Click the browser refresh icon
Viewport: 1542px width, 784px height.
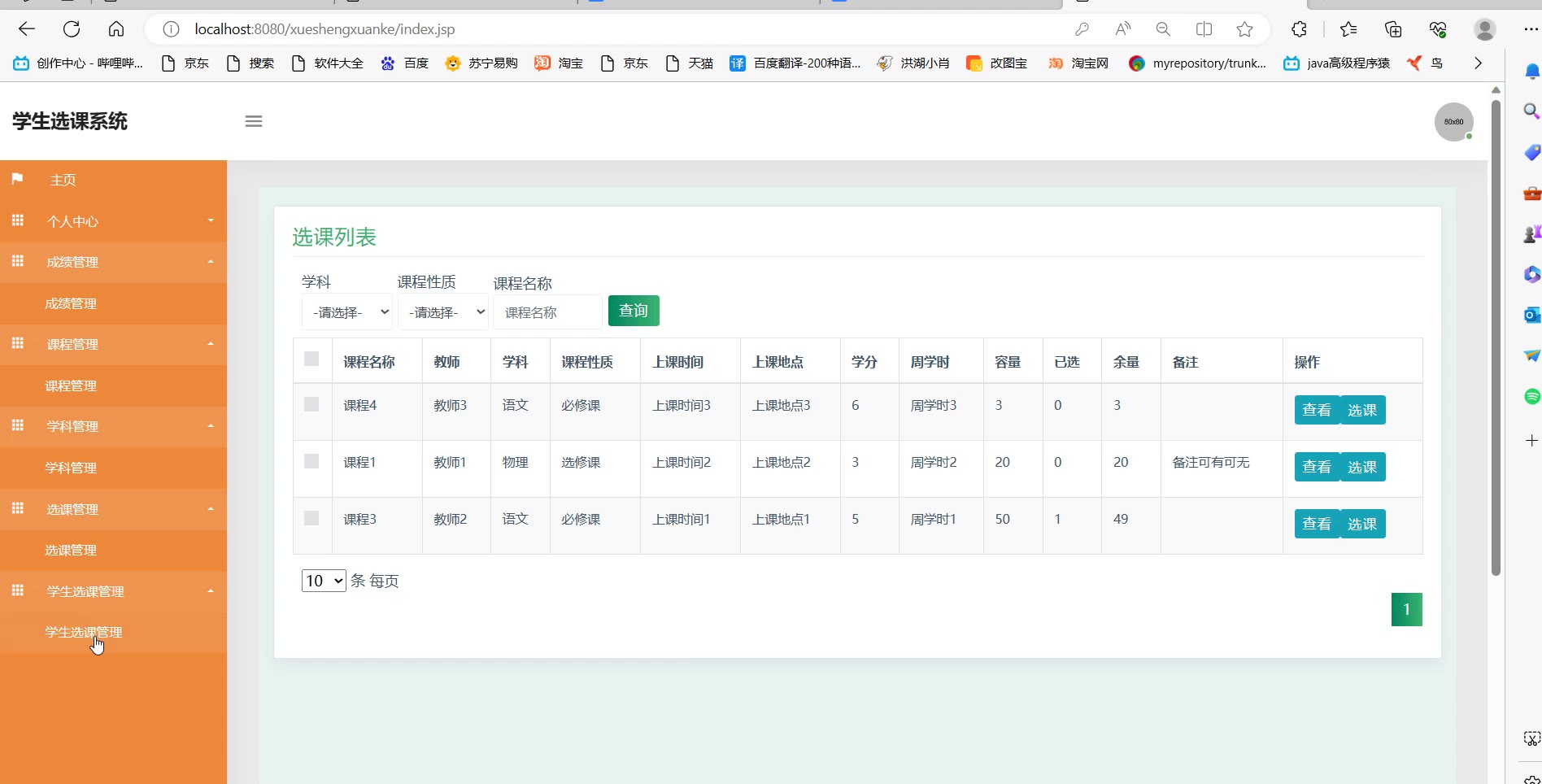pos(72,29)
